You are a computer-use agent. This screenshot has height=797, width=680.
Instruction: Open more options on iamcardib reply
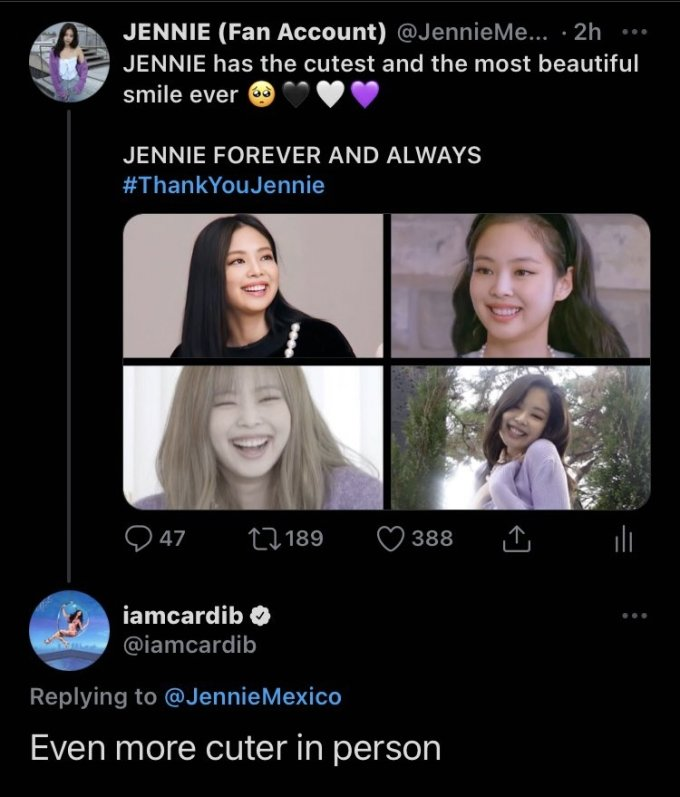634,615
